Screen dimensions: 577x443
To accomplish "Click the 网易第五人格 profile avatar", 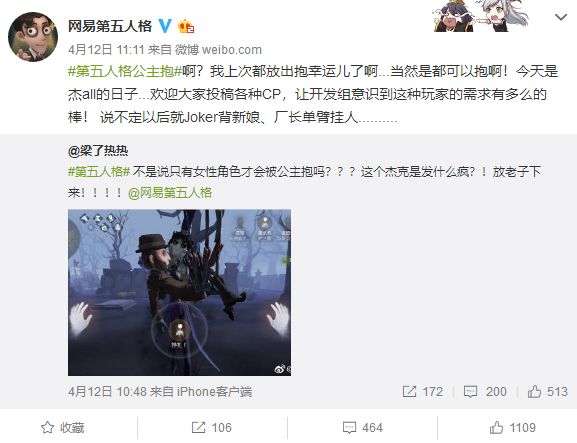I will tap(33, 37).
